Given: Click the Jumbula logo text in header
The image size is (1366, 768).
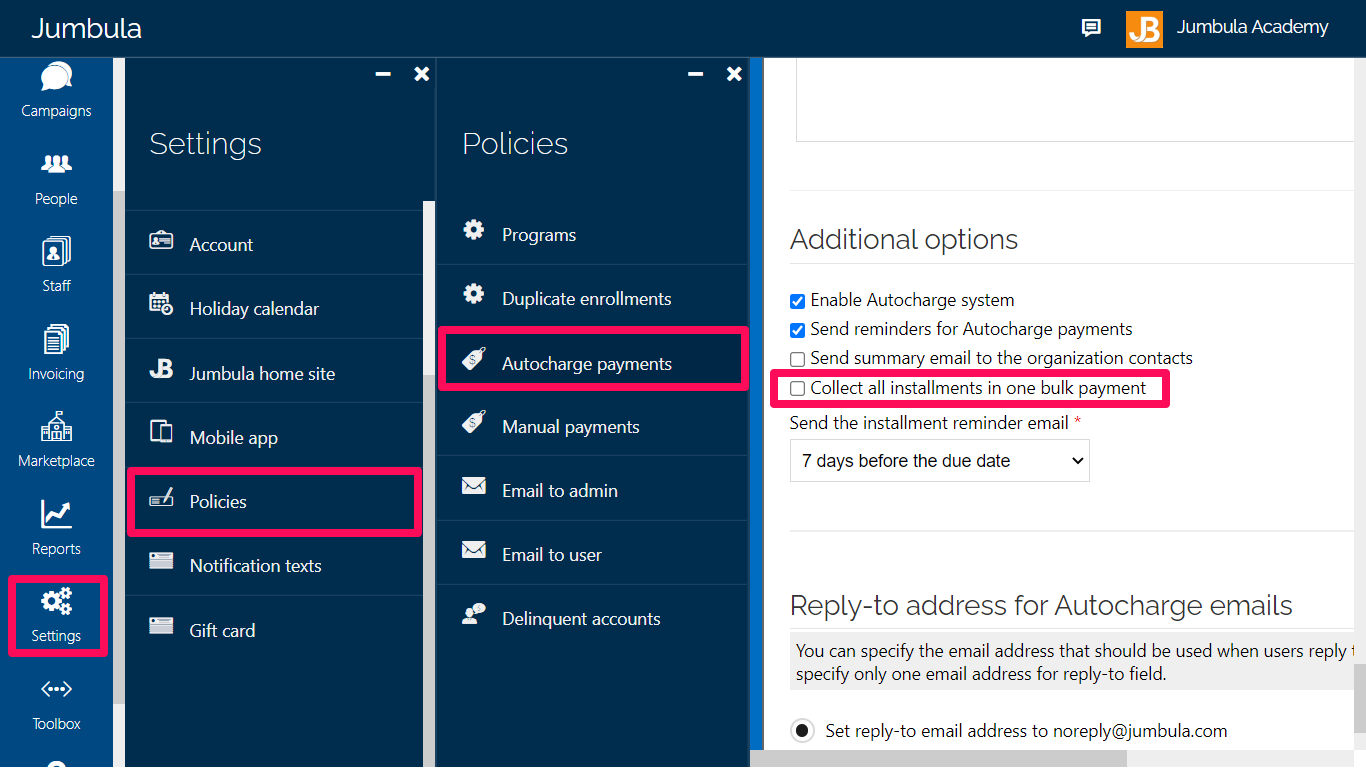Looking at the screenshot, I should tap(86, 28).
